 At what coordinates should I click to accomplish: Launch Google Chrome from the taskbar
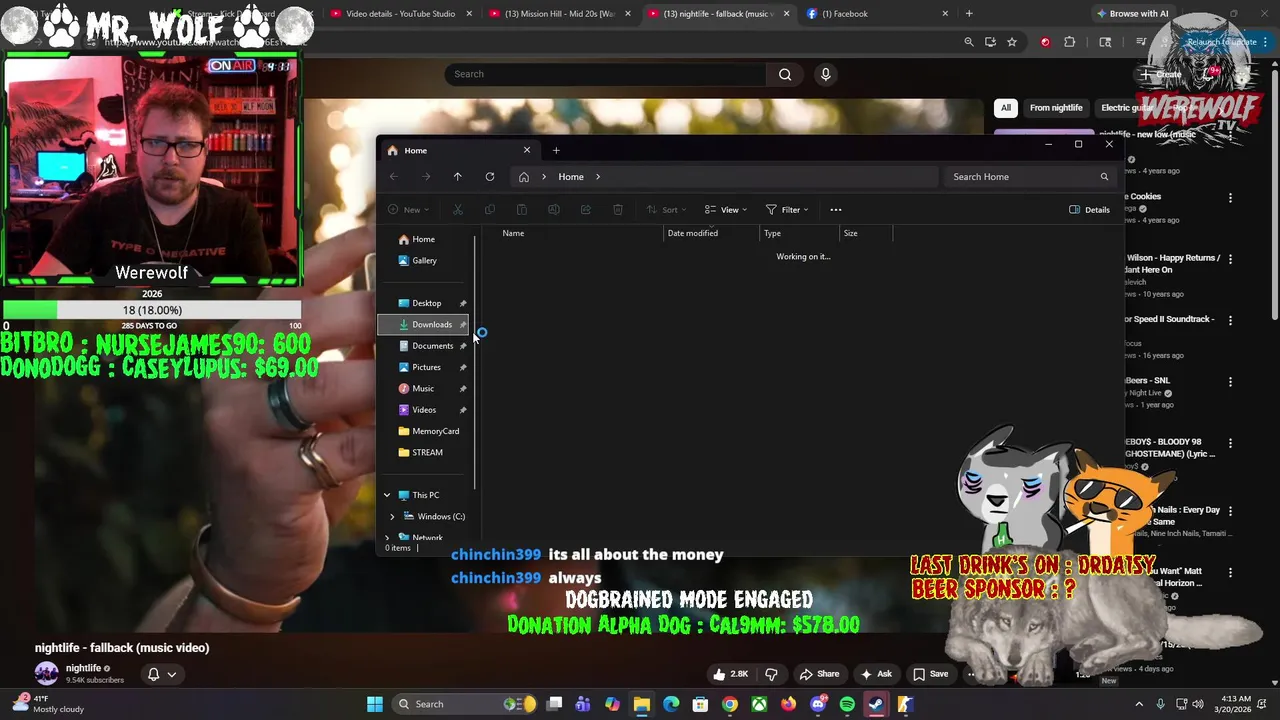730,704
